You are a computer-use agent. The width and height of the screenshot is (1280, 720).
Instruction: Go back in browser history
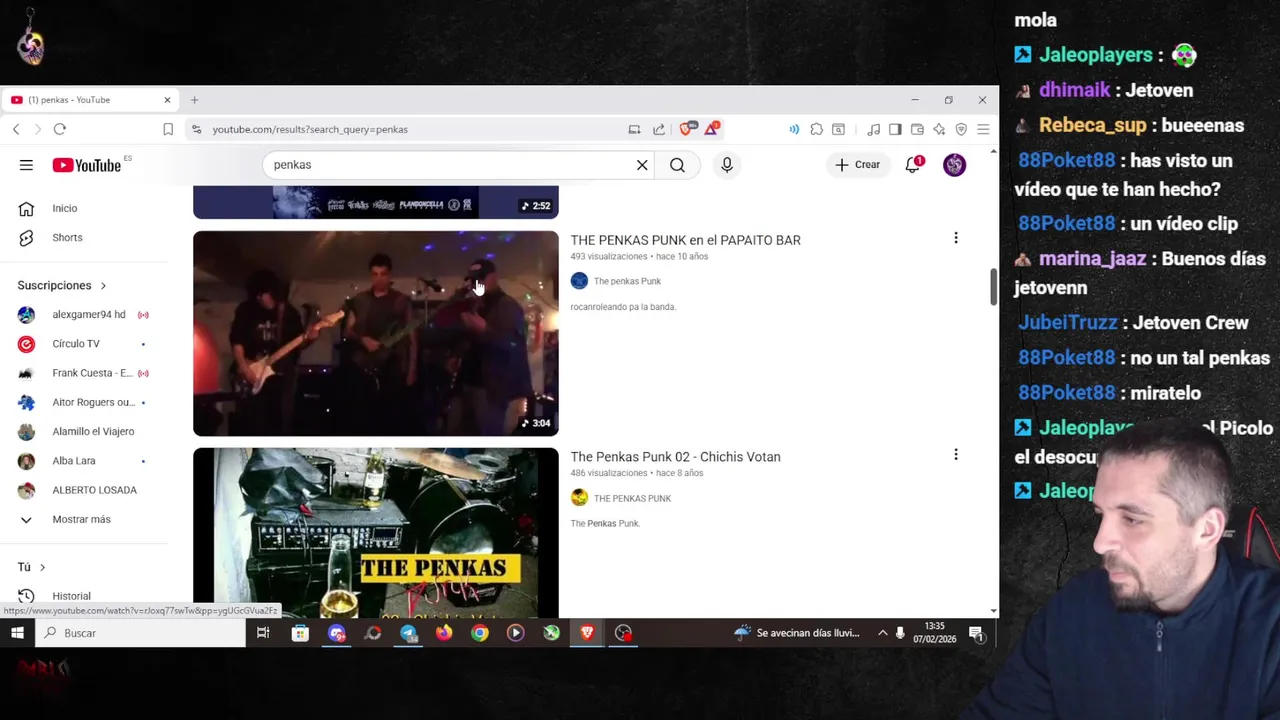coord(16,129)
